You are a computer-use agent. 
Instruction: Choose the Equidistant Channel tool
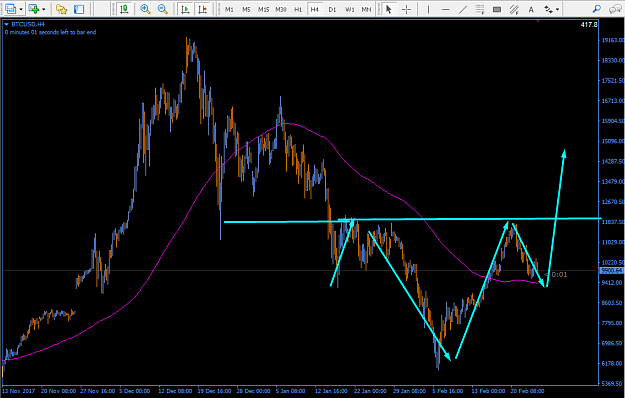point(514,9)
